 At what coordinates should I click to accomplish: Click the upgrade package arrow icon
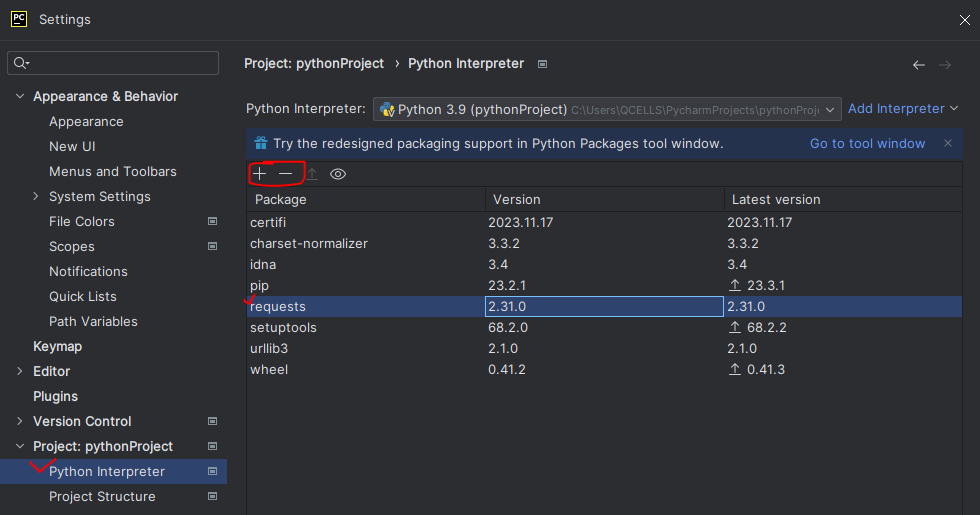[312, 174]
